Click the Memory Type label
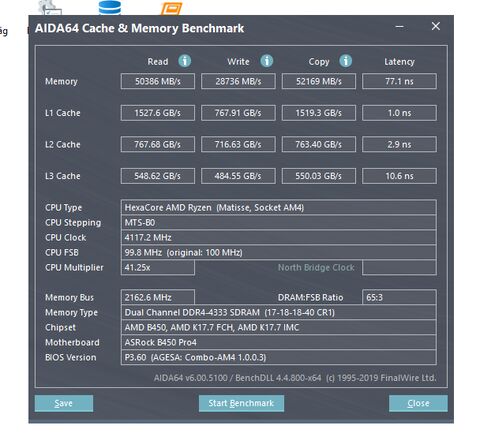The height and width of the screenshot is (444, 480). 71,313
